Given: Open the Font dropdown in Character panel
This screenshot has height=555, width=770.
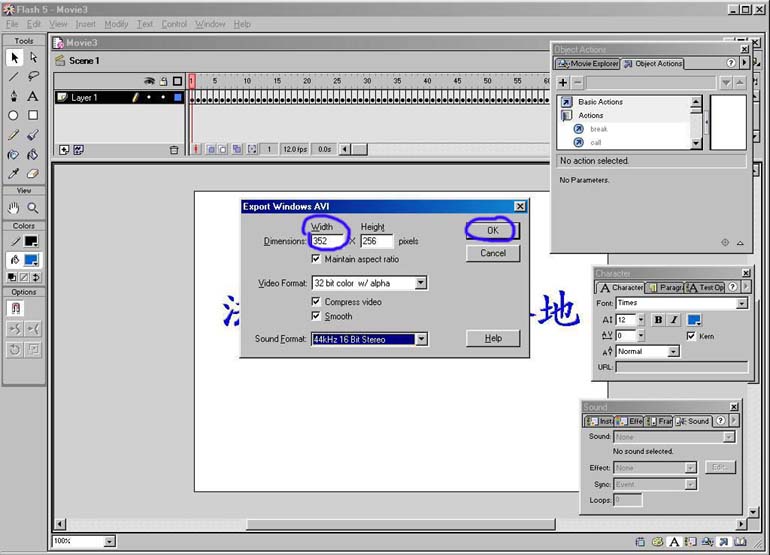Looking at the screenshot, I should pos(741,303).
